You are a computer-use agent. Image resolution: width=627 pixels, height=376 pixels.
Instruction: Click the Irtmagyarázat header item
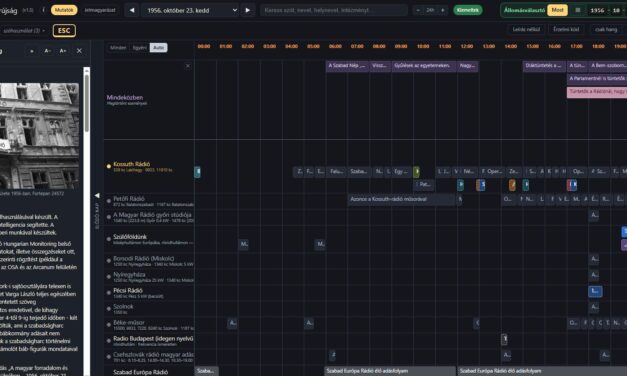pos(100,10)
